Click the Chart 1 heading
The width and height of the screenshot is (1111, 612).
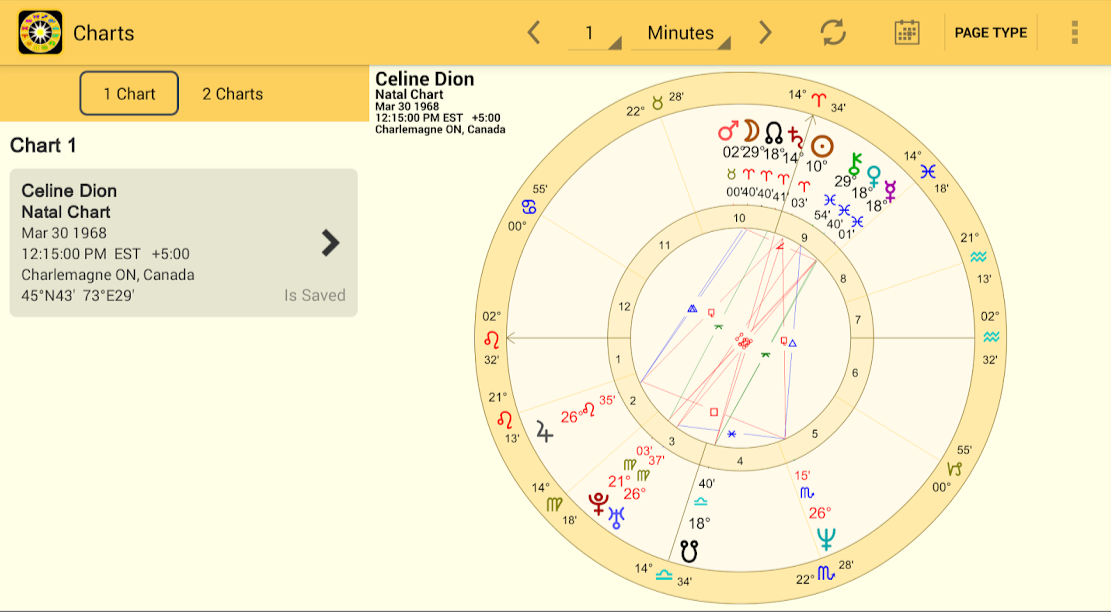tap(43, 145)
